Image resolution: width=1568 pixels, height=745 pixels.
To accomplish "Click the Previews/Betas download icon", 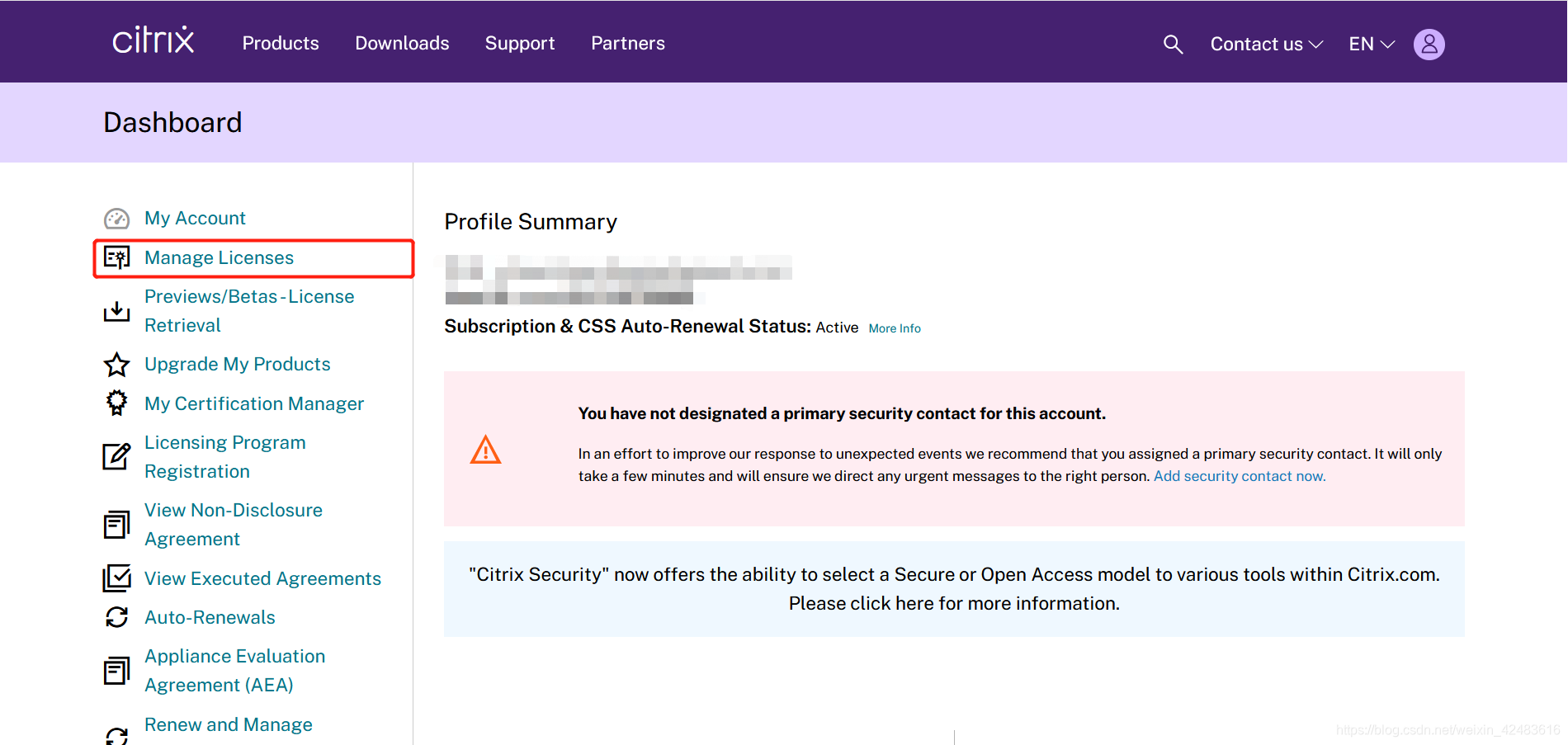I will 116,311.
